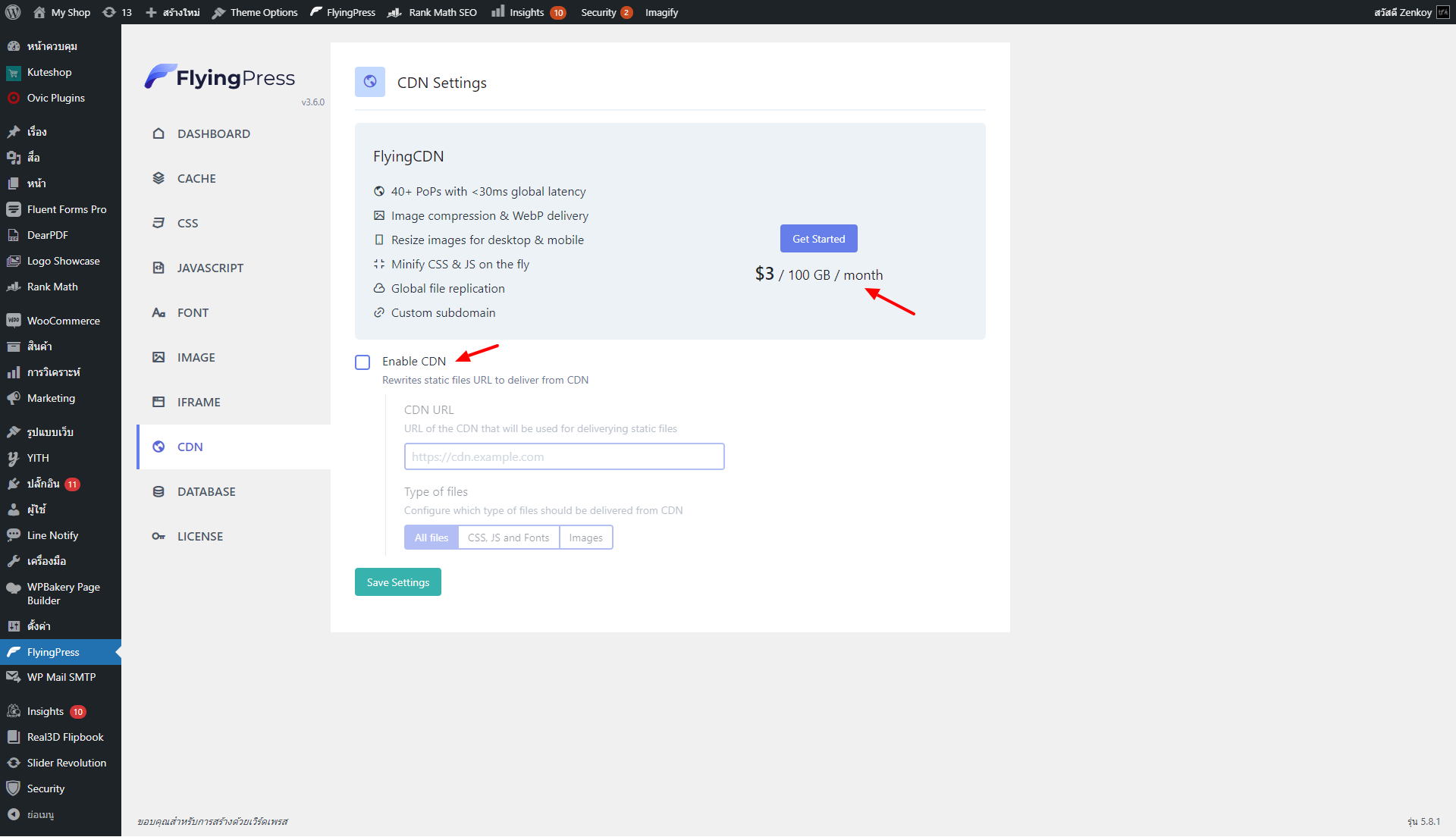Click the Image icon in FlyingPress menu
This screenshot has width=1456, height=837.
[158, 357]
